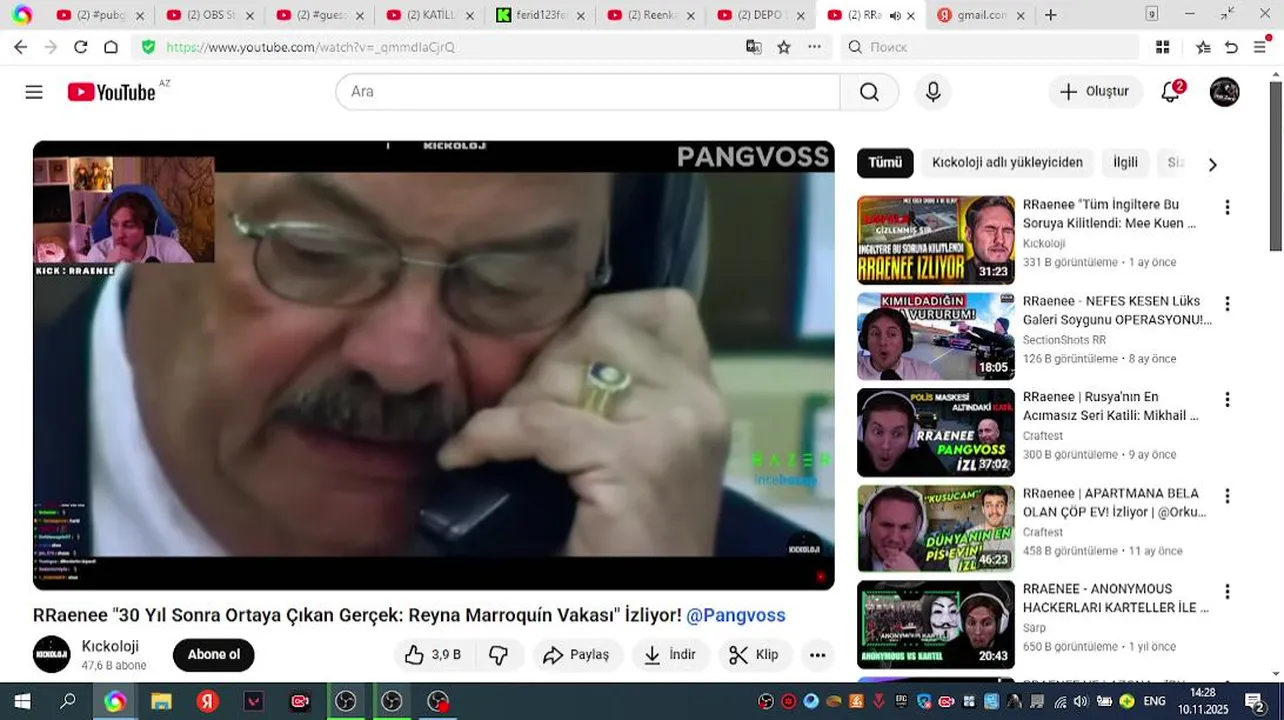Open browser favorites list icon
Screen dimensions: 1284x720
point(1203,47)
